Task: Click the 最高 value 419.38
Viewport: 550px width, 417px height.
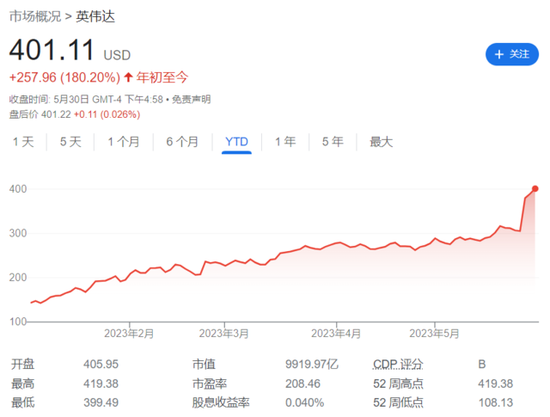Action: coord(101,384)
